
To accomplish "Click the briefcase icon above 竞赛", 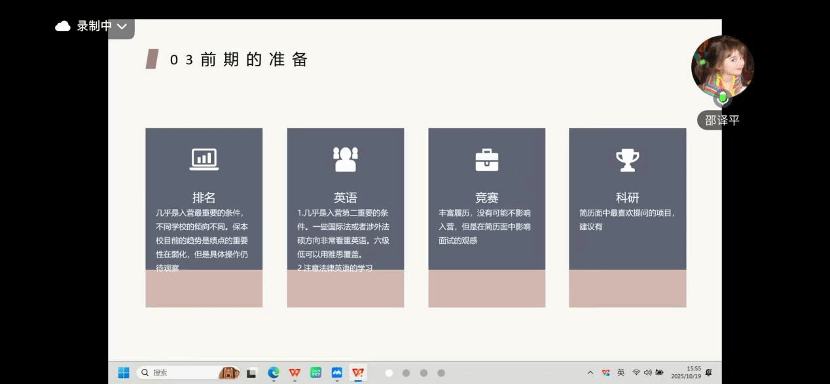I will 486,159.
